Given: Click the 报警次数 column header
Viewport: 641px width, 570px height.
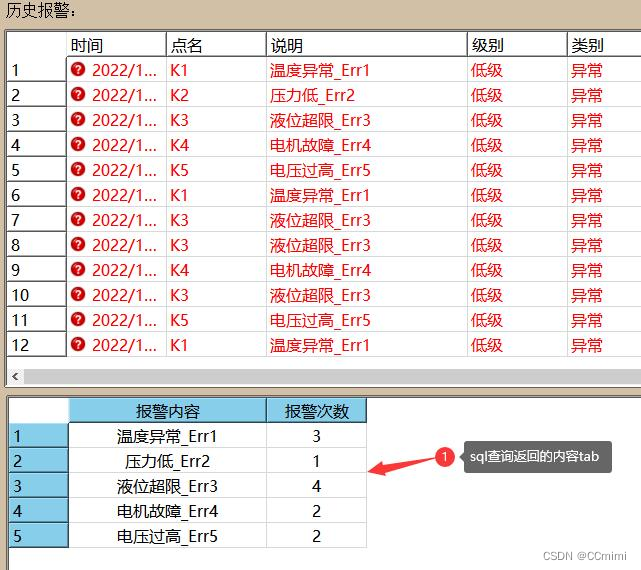Looking at the screenshot, I should click(316, 411).
